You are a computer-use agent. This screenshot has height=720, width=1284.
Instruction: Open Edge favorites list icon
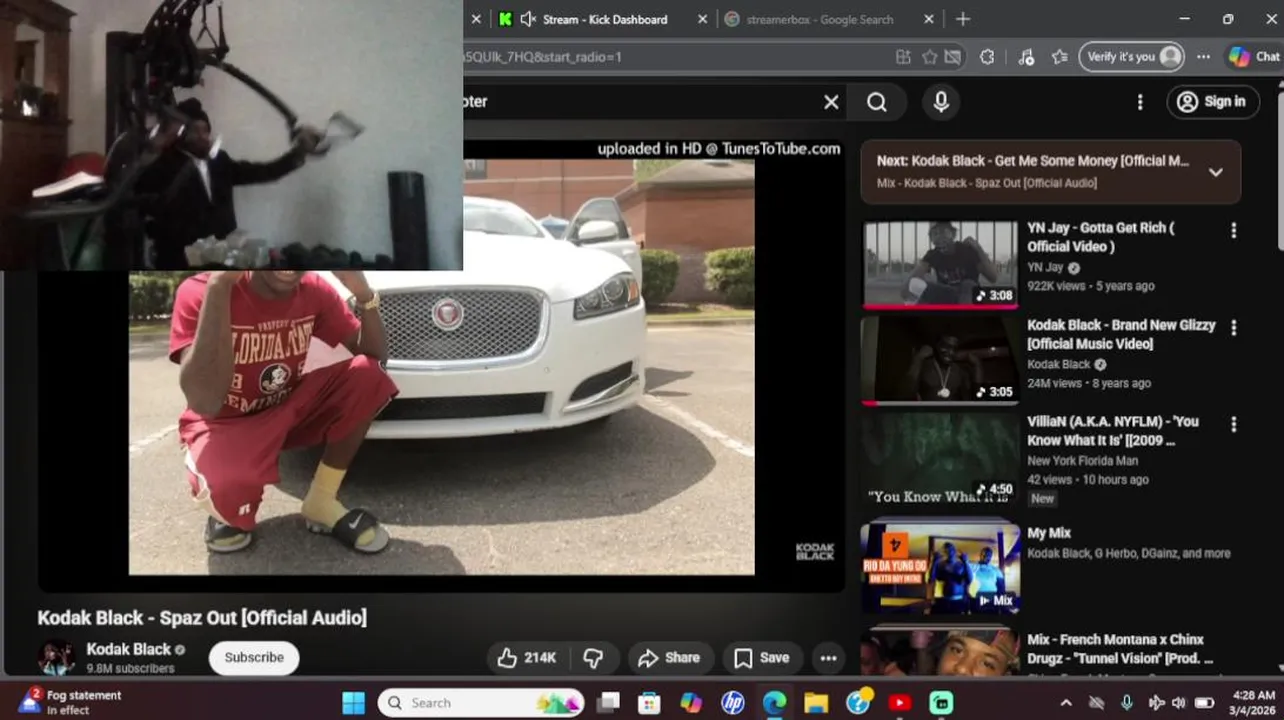1060,57
